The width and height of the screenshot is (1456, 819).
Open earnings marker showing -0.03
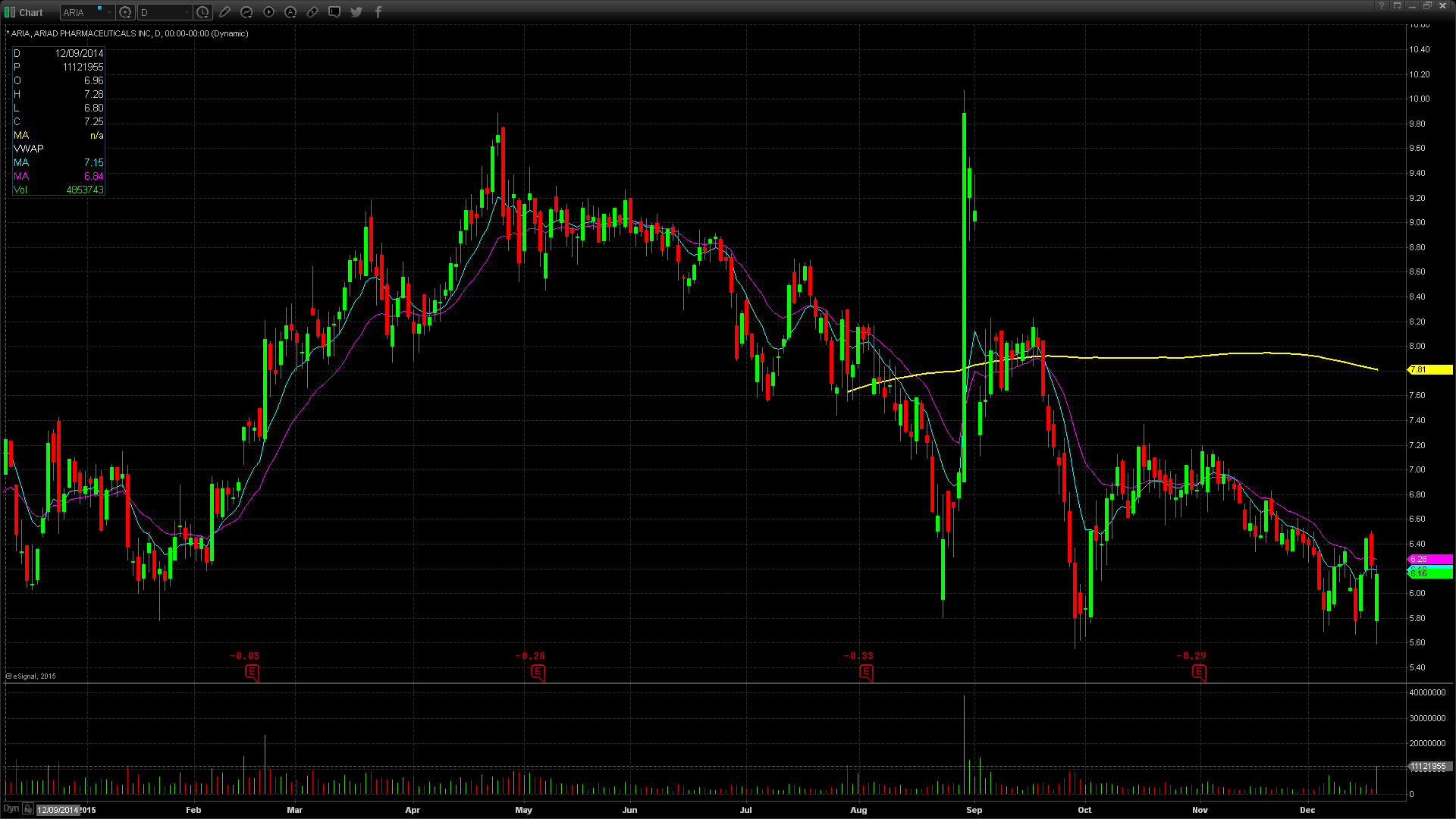[253, 672]
